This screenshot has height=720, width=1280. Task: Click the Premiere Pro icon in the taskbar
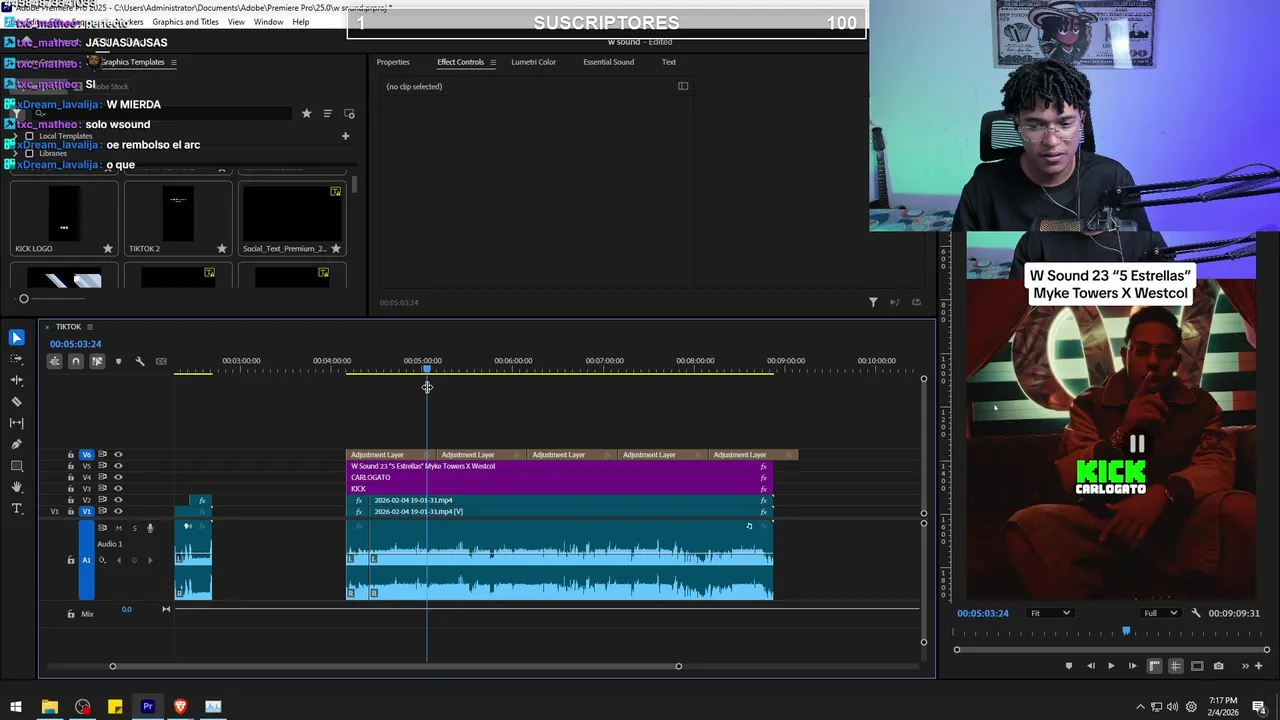(148, 707)
